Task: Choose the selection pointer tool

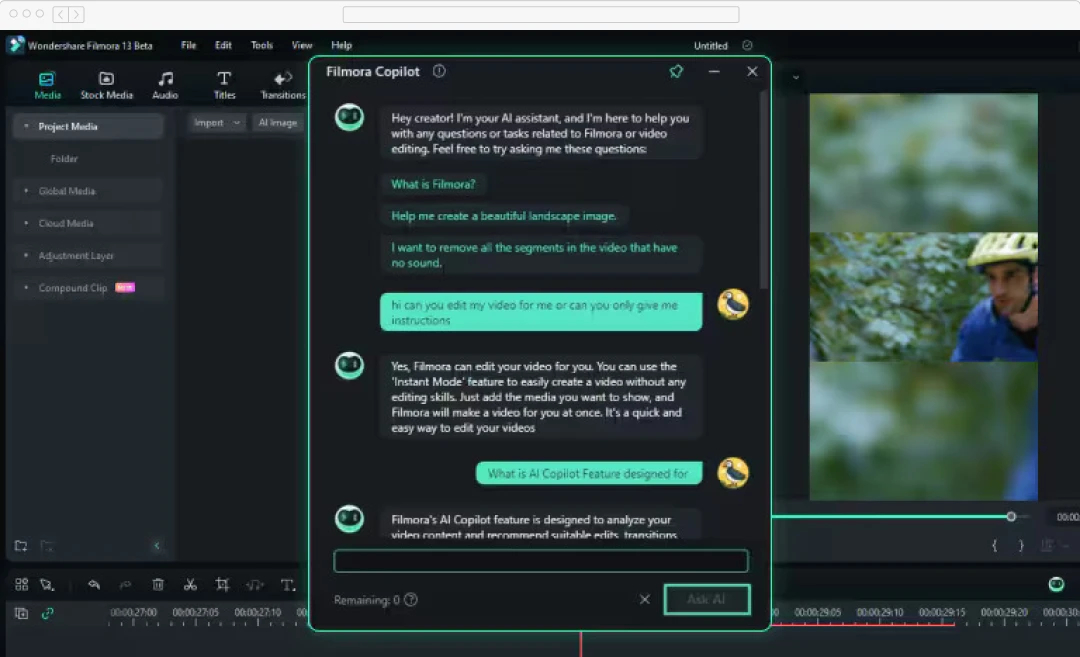Action: tap(47, 585)
